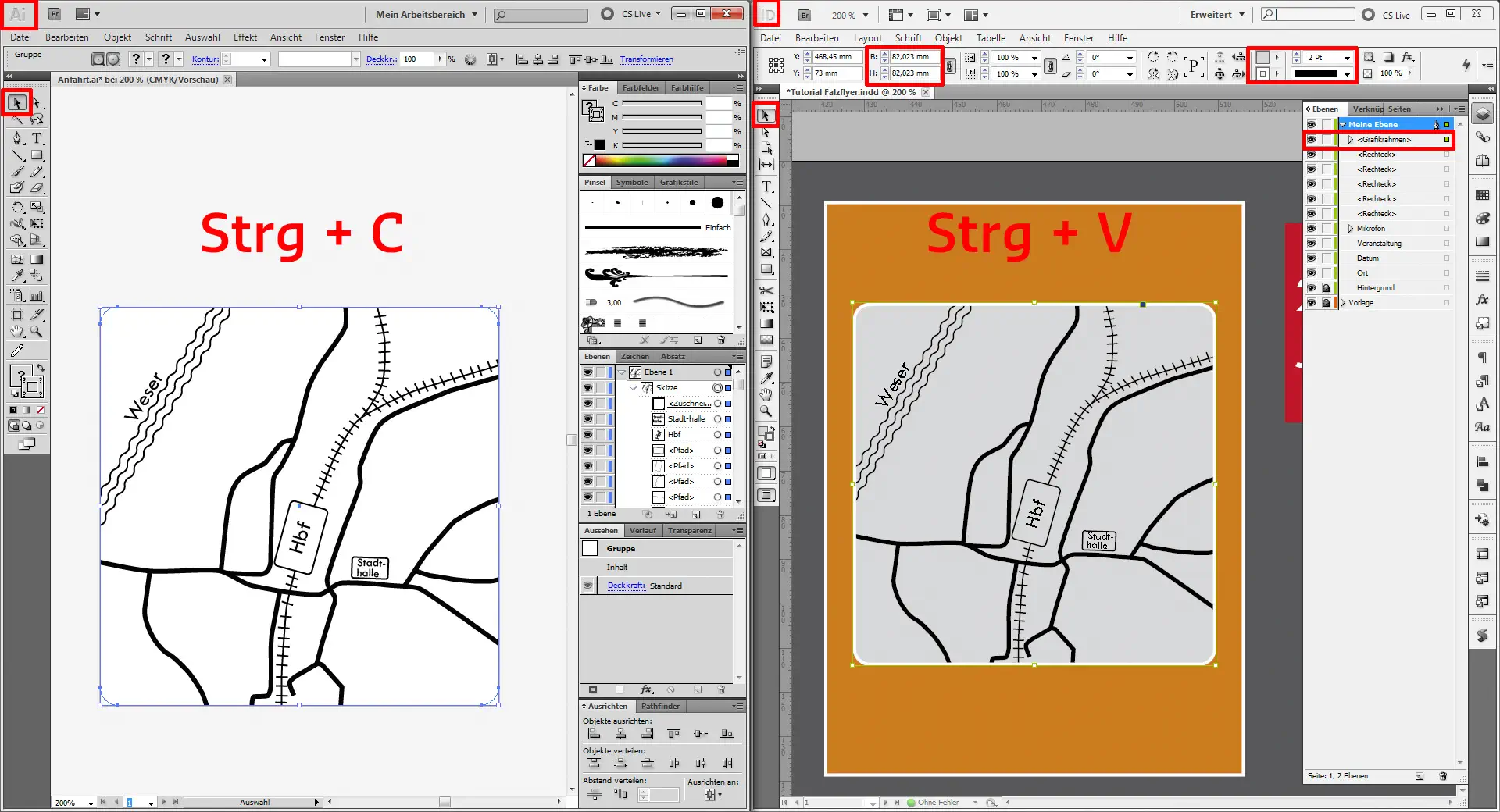Hide the Hintergrund layer in InDesign
1500x812 pixels.
click(1312, 287)
